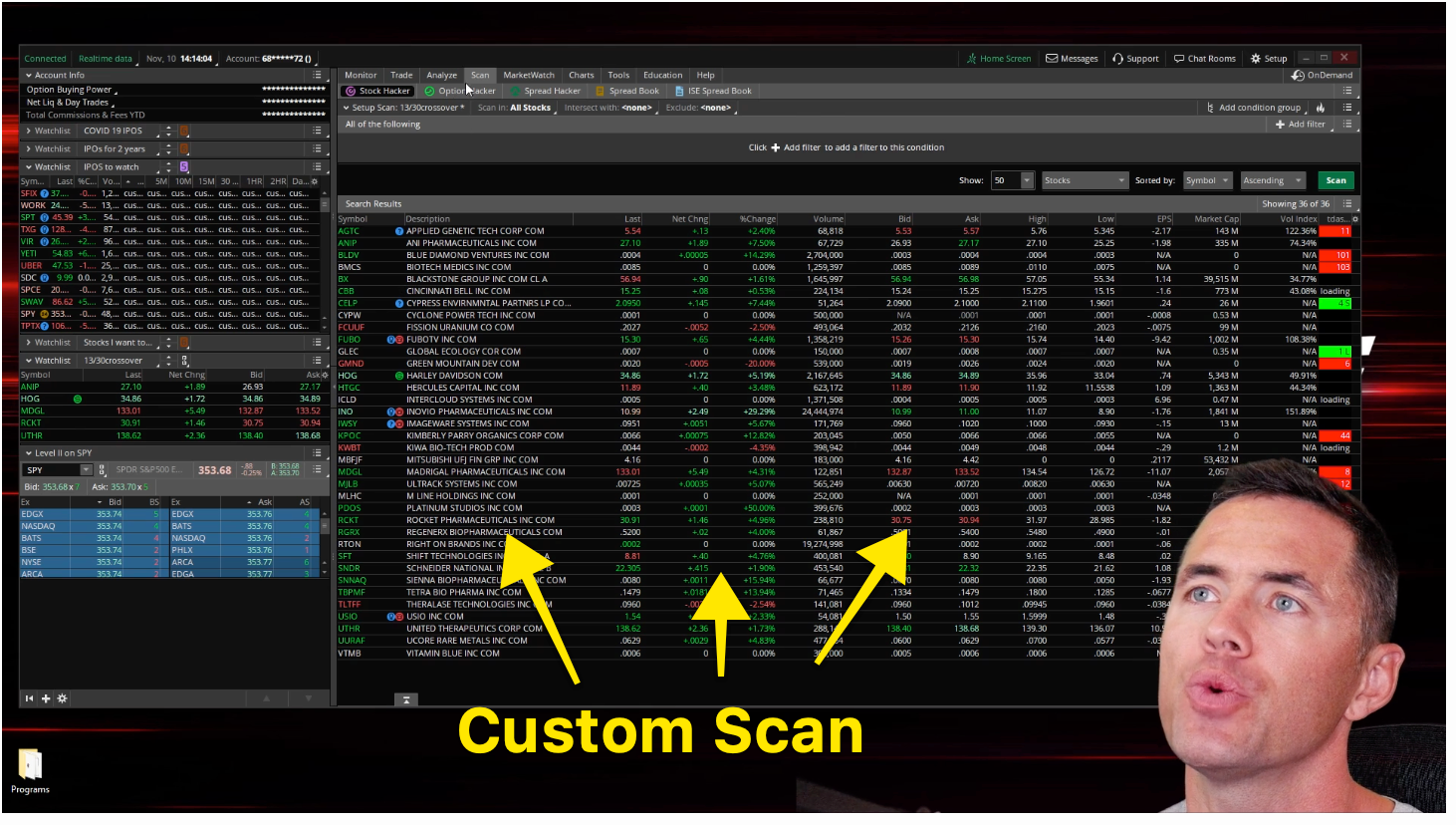This screenshot has height=825, width=1456.
Task: Expand the IPOs for 2 years watchlist
Action: 28,148
